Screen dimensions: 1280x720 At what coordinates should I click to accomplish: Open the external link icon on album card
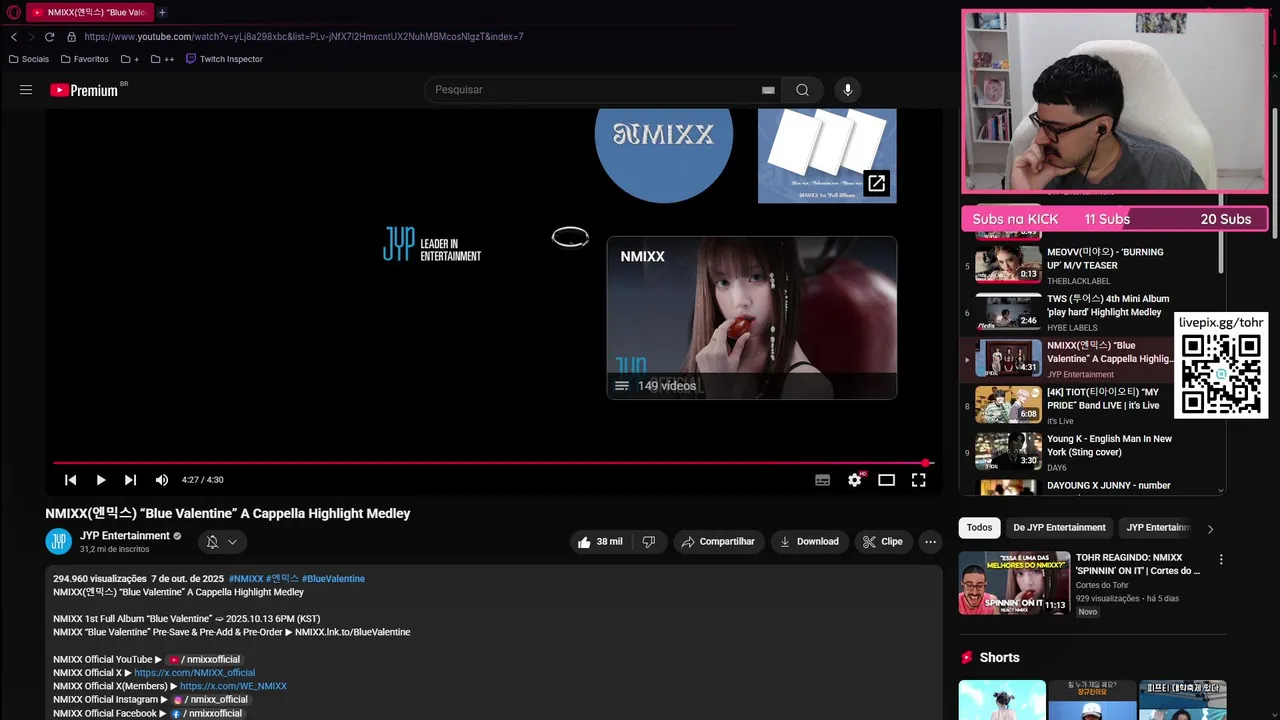click(x=876, y=183)
